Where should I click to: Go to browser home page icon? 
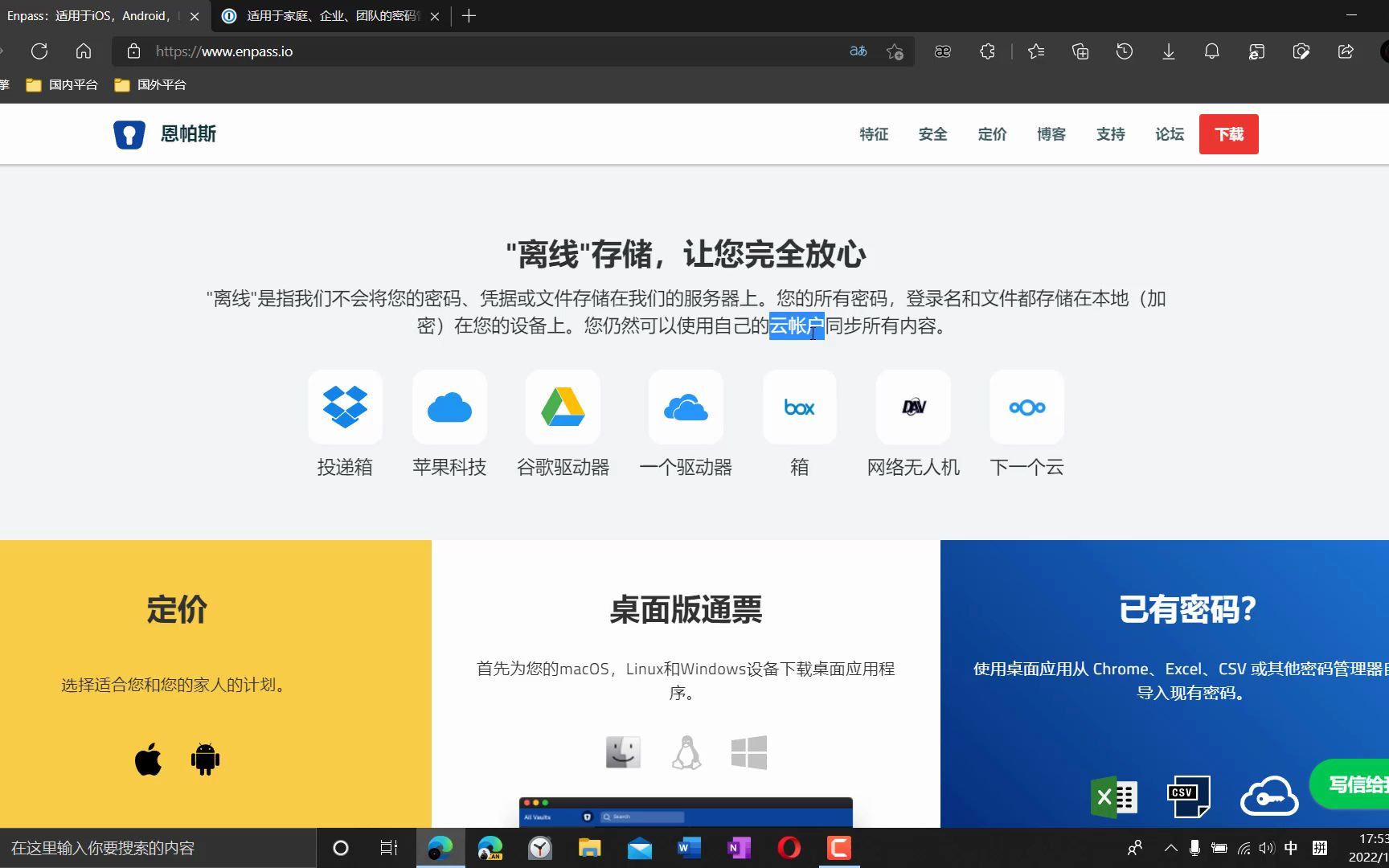[84, 51]
